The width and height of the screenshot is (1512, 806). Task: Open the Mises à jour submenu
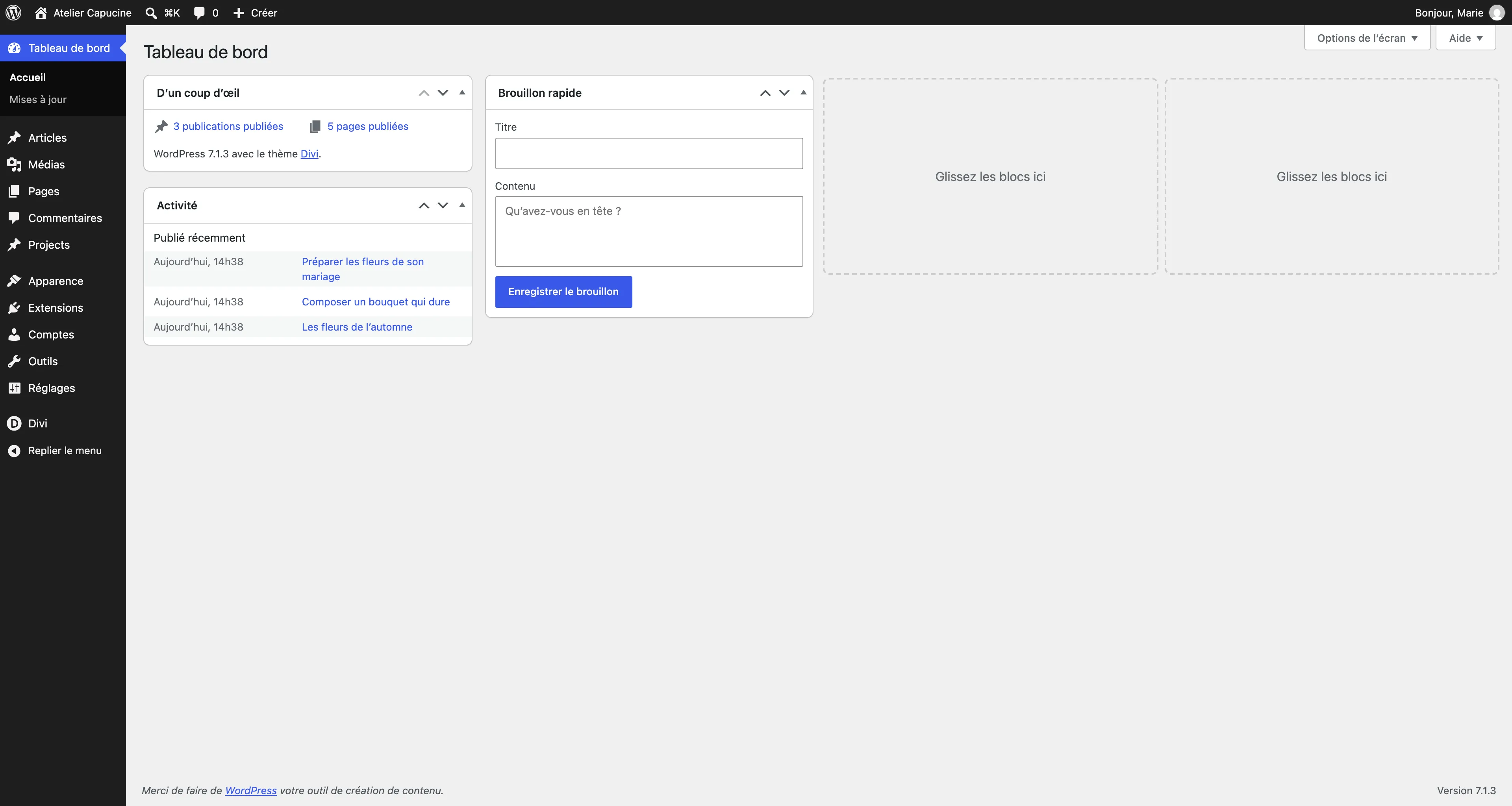click(x=38, y=100)
